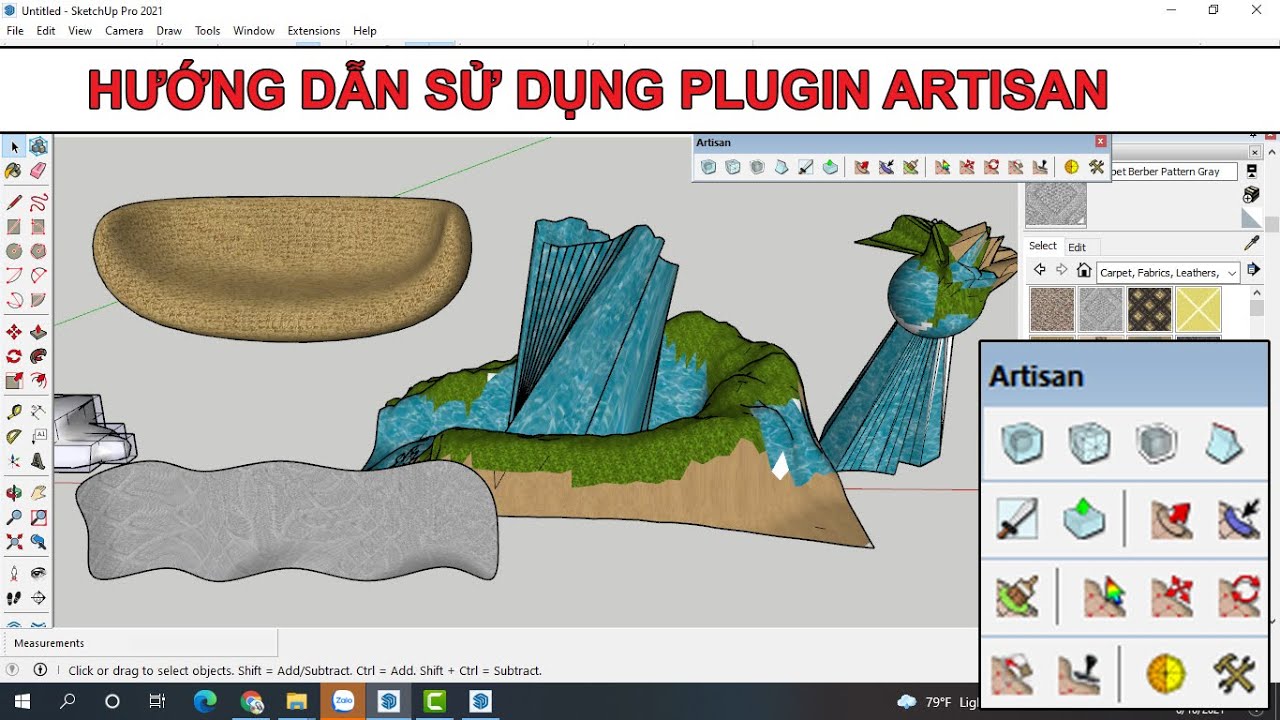The image size is (1280, 720).
Task: Select the brown carpet material swatch
Action: pyautogui.click(x=1052, y=310)
